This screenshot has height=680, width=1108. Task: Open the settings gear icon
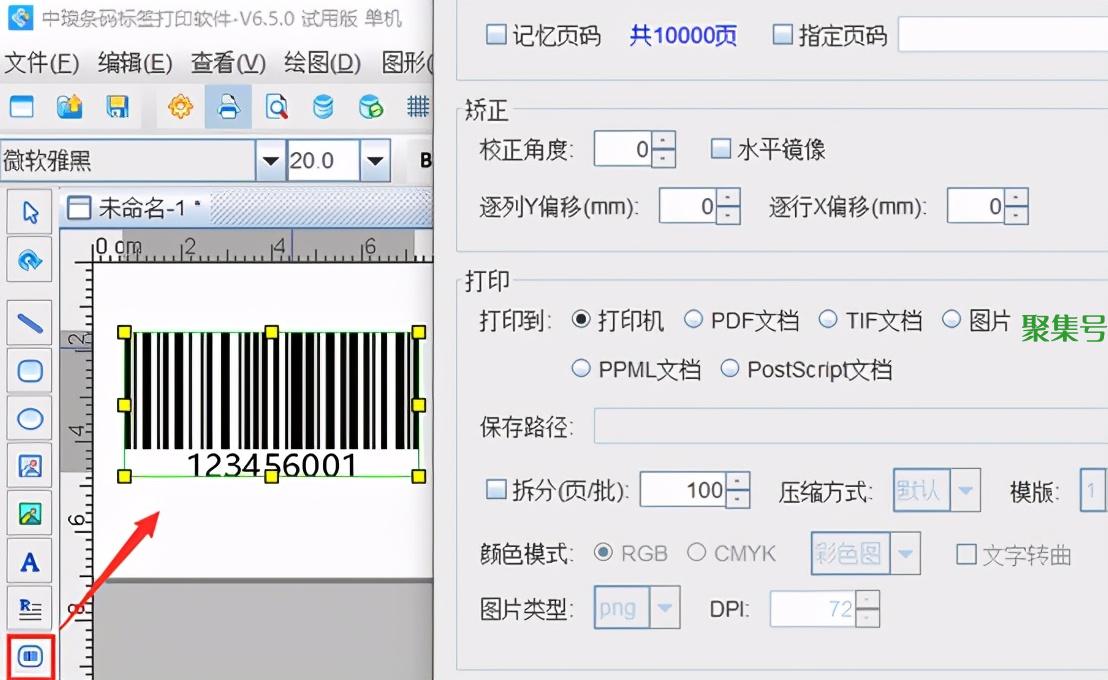180,107
